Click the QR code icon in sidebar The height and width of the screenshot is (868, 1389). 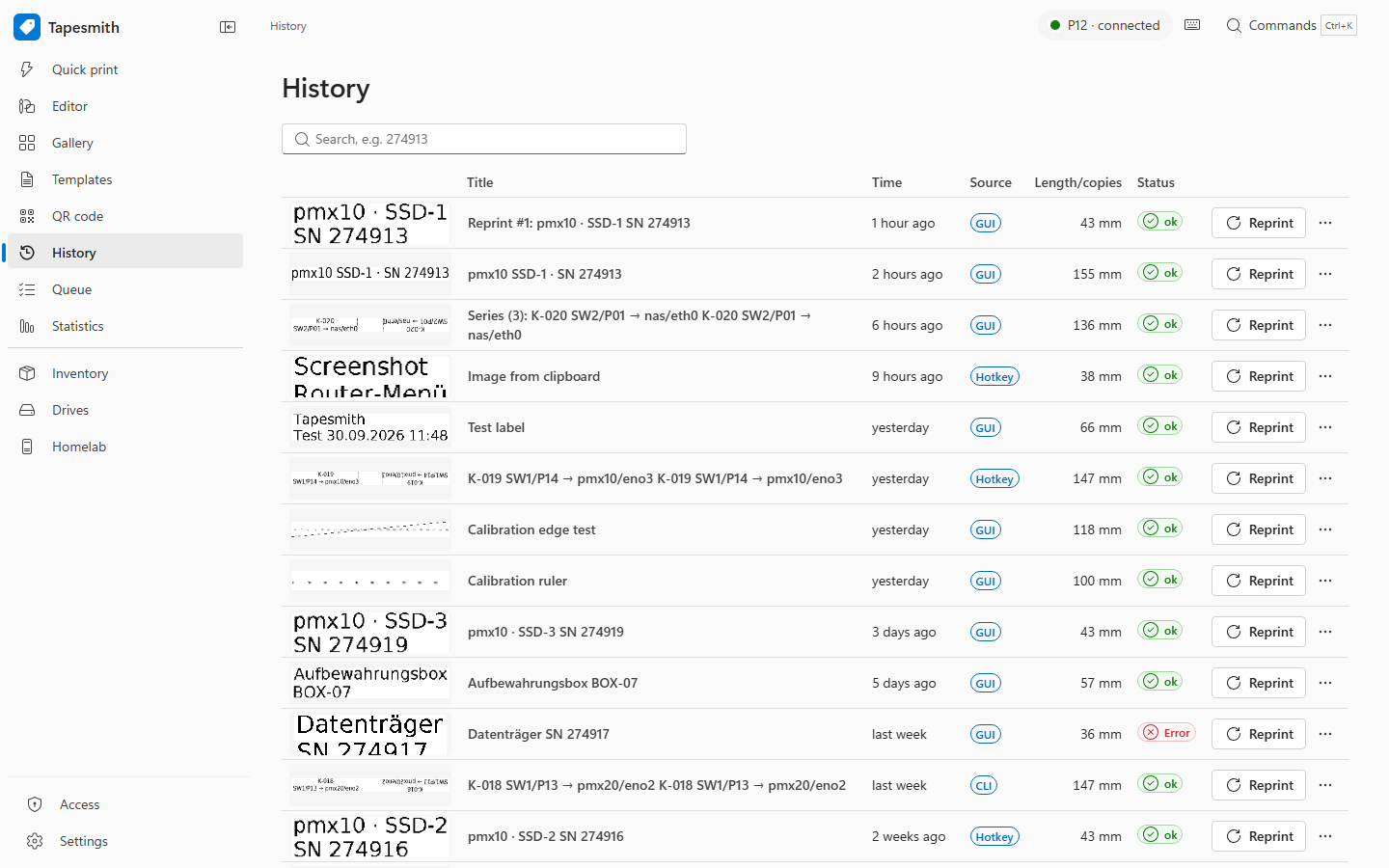[x=27, y=216]
